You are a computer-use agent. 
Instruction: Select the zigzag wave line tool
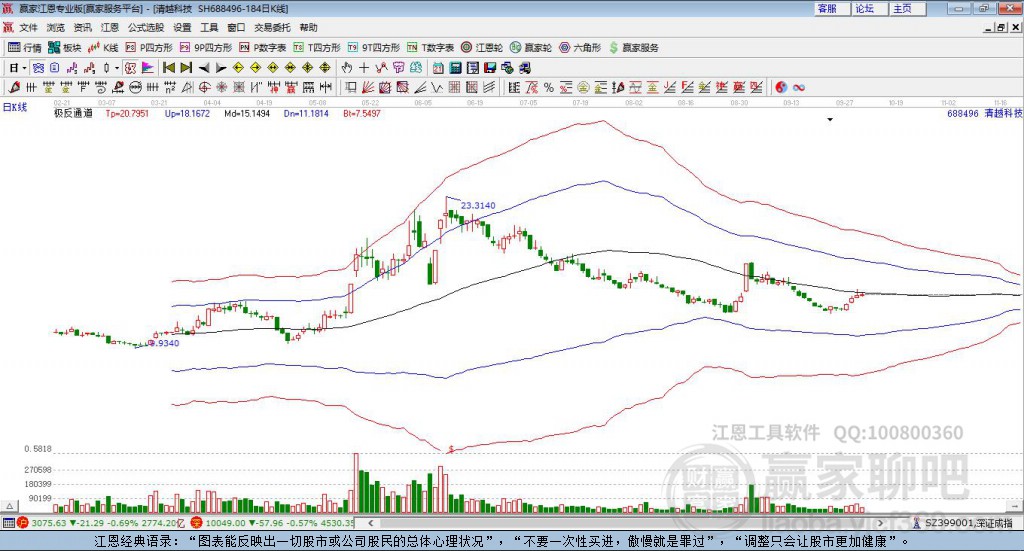(x=436, y=87)
